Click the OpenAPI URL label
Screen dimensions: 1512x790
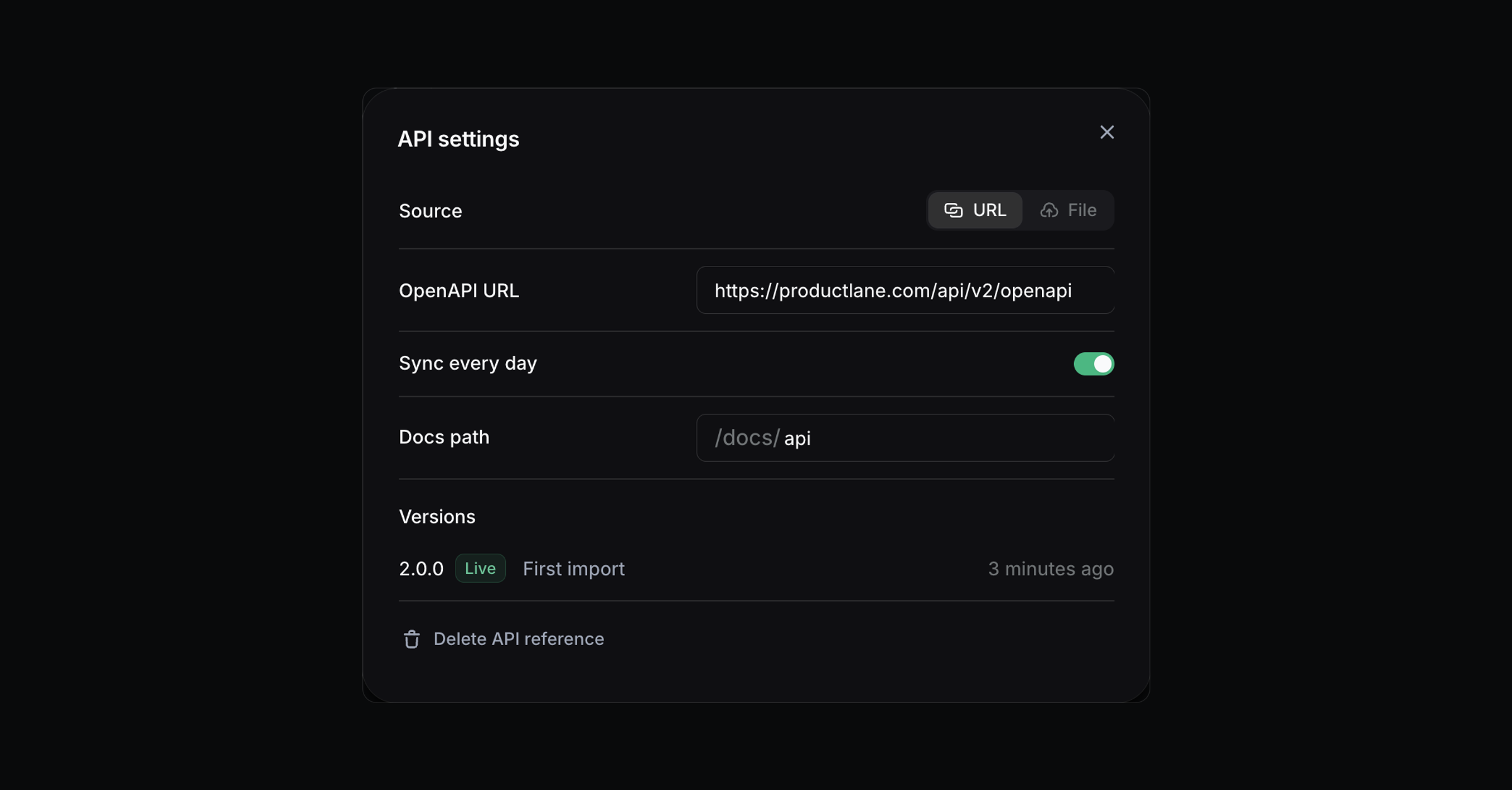(459, 290)
